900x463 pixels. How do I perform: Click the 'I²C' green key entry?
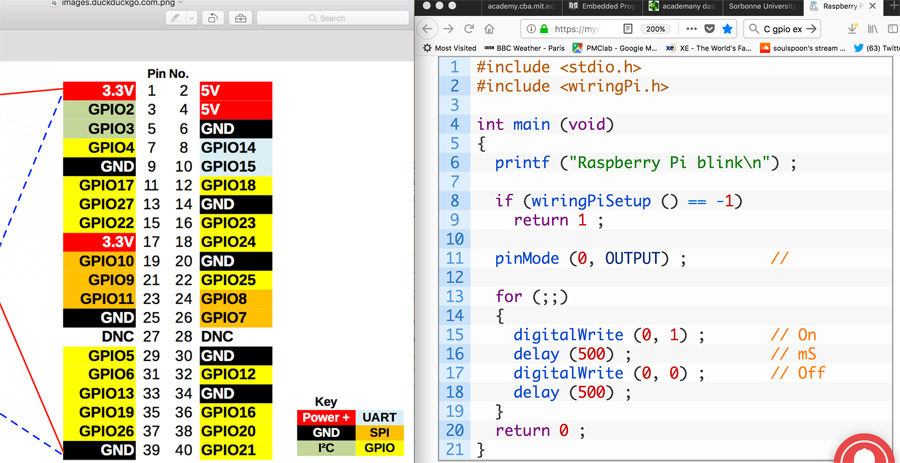[x=326, y=448]
